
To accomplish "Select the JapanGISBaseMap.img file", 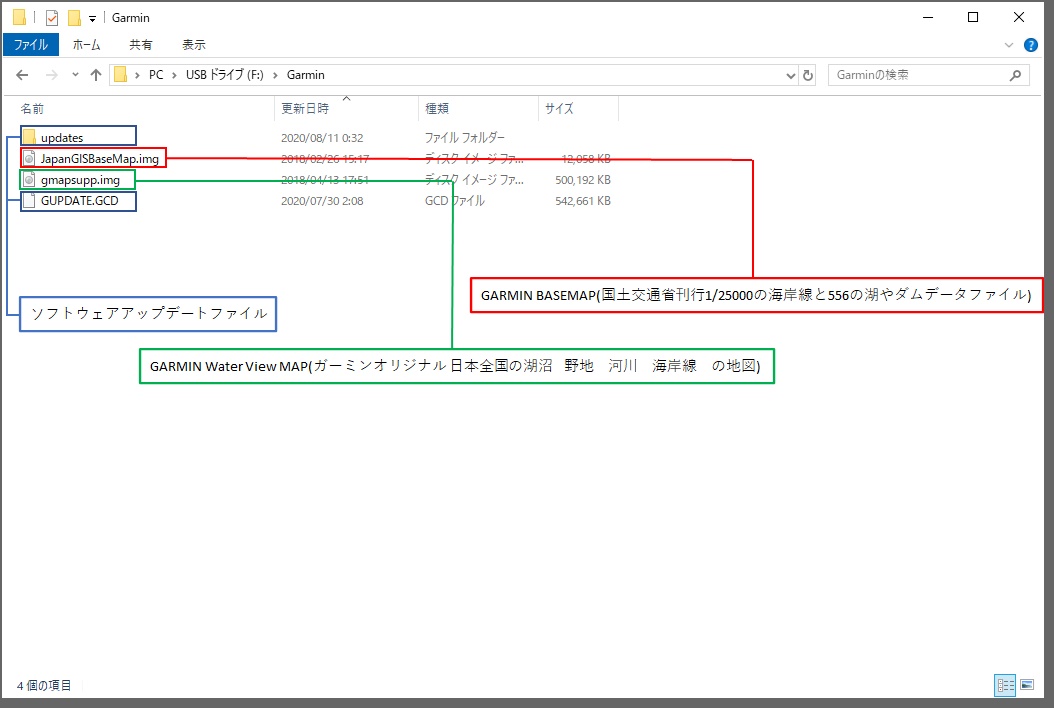I will pyautogui.click(x=99, y=159).
